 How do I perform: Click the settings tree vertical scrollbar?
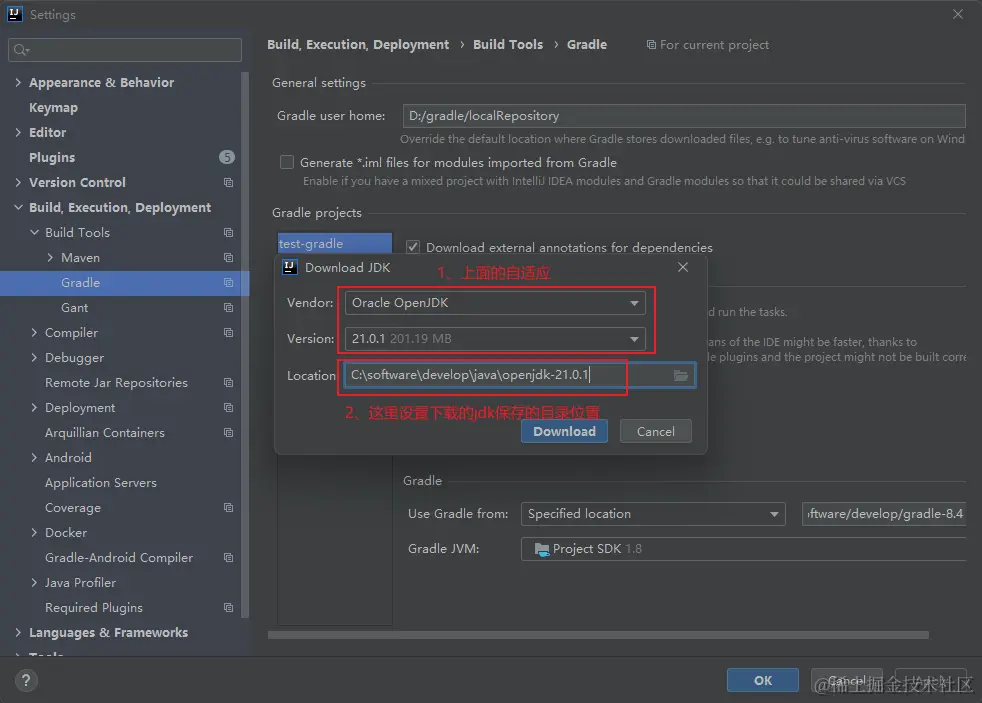pyautogui.click(x=245, y=344)
